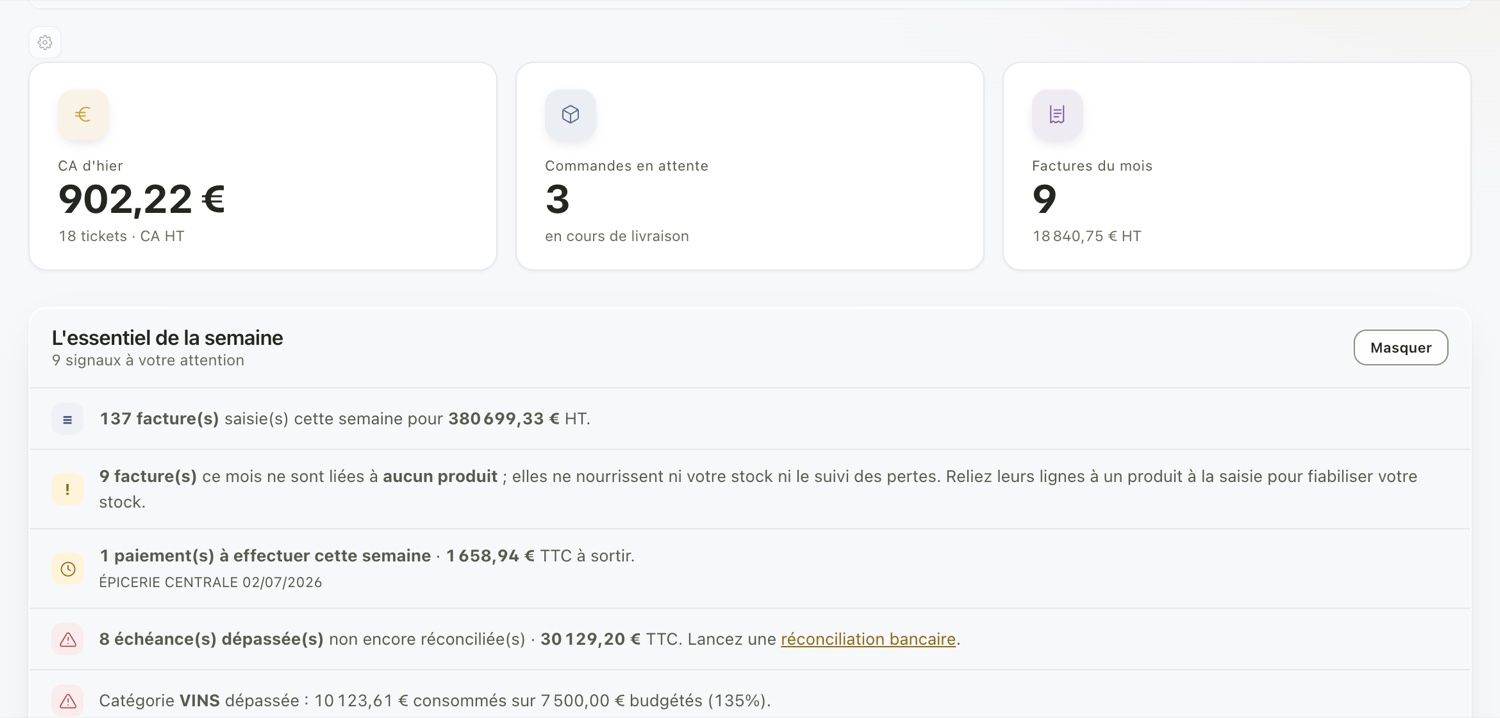
Task: Click the package icon on Commandes en attente card
Action: (x=570, y=115)
